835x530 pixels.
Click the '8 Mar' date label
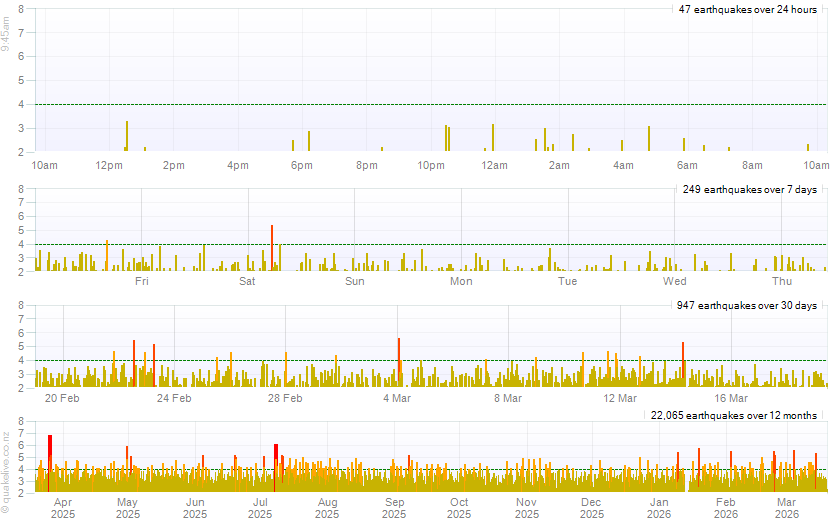pyautogui.click(x=508, y=398)
